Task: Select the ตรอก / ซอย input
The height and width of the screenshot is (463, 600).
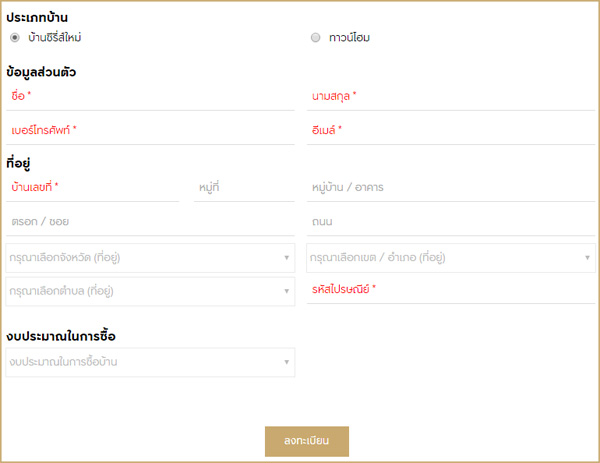Action: point(150,221)
